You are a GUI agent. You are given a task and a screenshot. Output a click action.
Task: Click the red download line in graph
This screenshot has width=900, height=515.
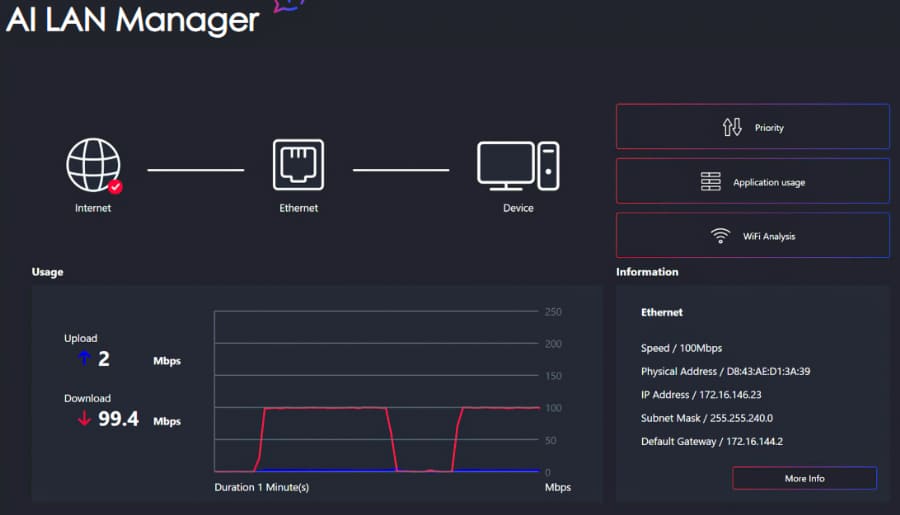pos(325,408)
